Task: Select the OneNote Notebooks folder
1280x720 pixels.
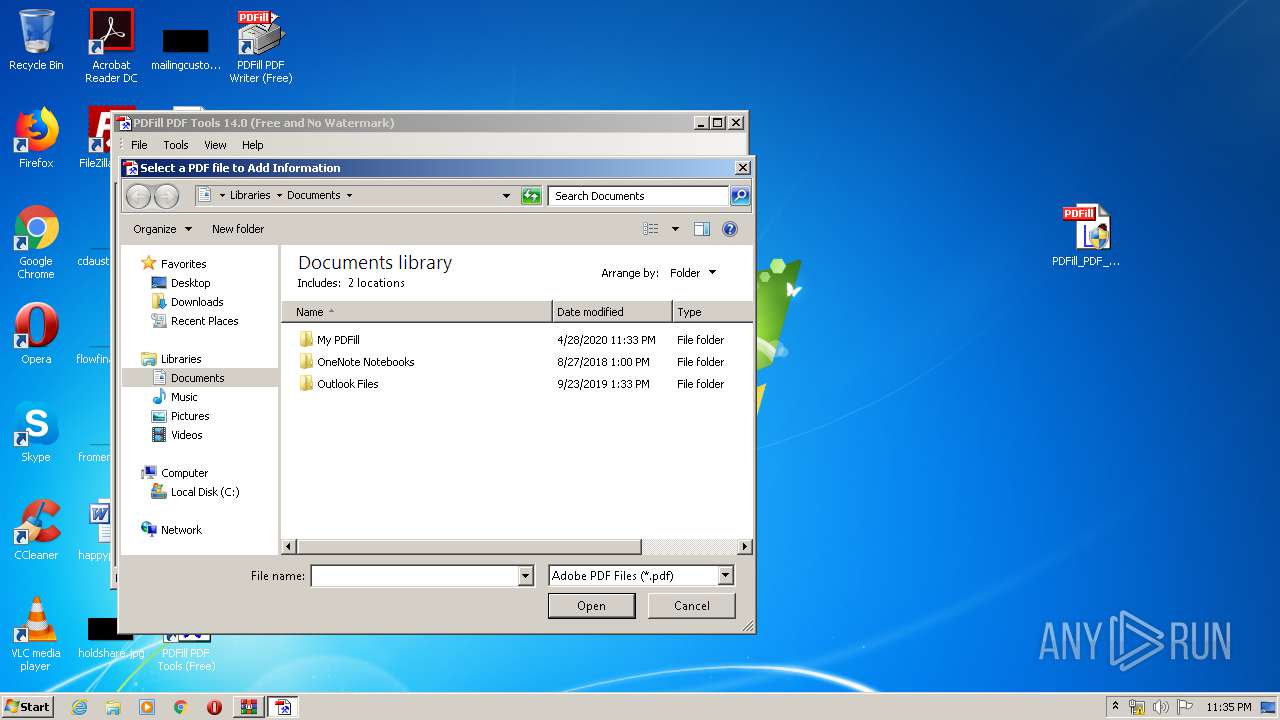Action: coord(365,362)
